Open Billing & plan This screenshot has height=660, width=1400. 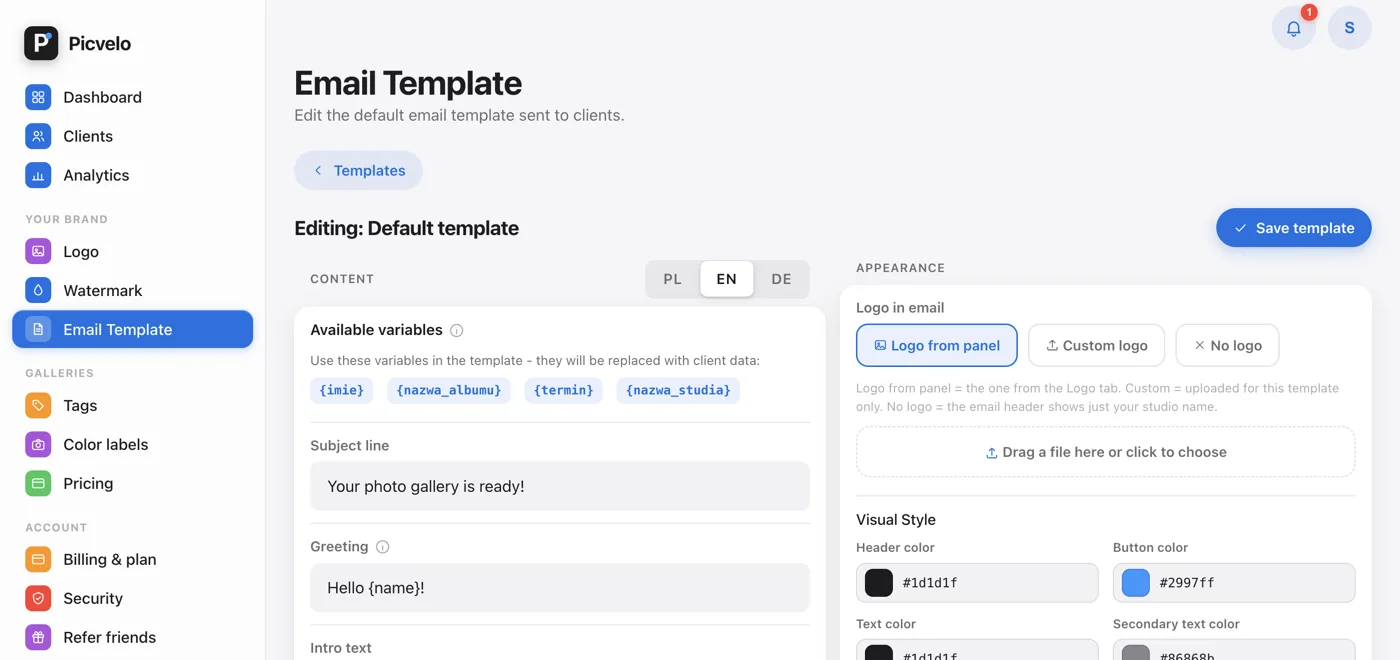(132, 559)
